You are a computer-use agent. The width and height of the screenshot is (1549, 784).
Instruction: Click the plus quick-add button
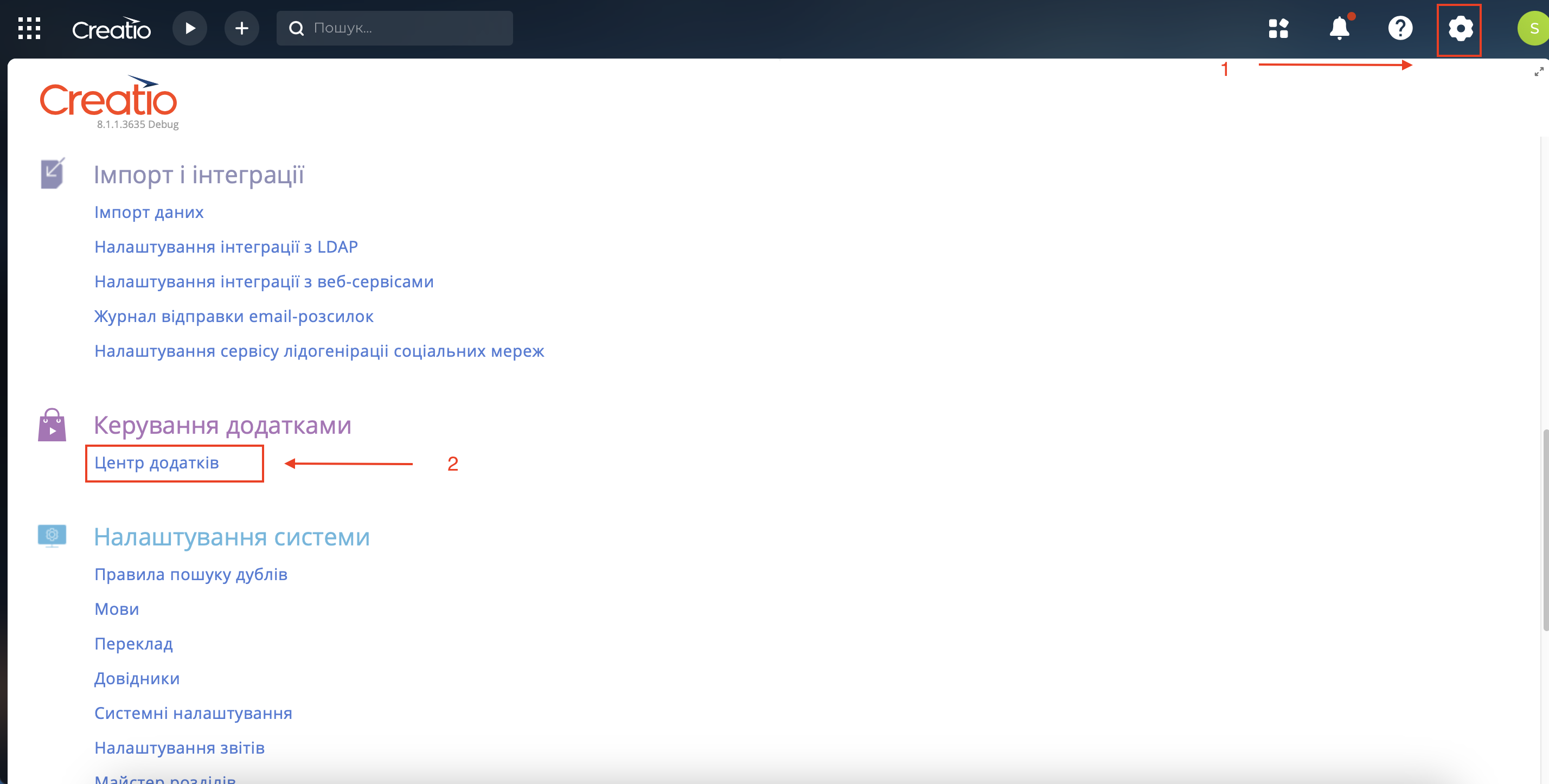(x=242, y=28)
